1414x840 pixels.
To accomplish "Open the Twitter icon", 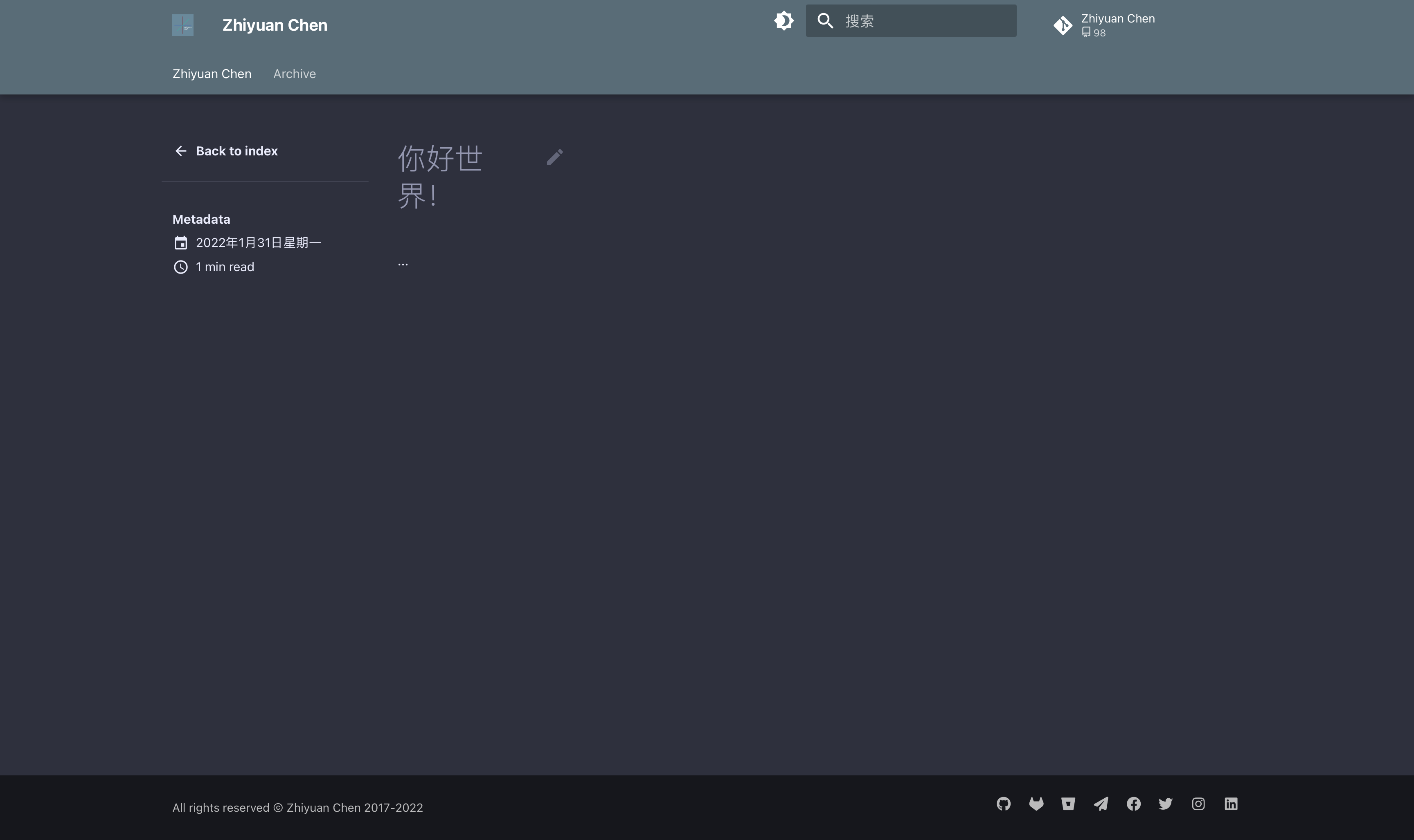I will tap(1165, 804).
